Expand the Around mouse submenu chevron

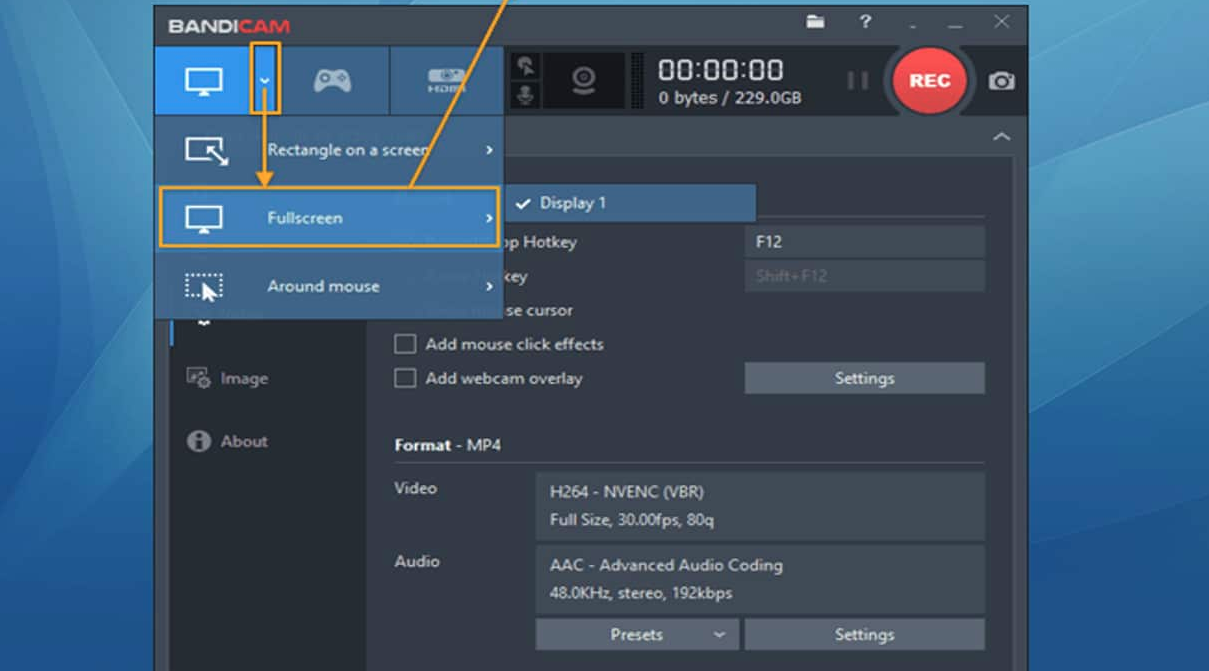[489, 286]
